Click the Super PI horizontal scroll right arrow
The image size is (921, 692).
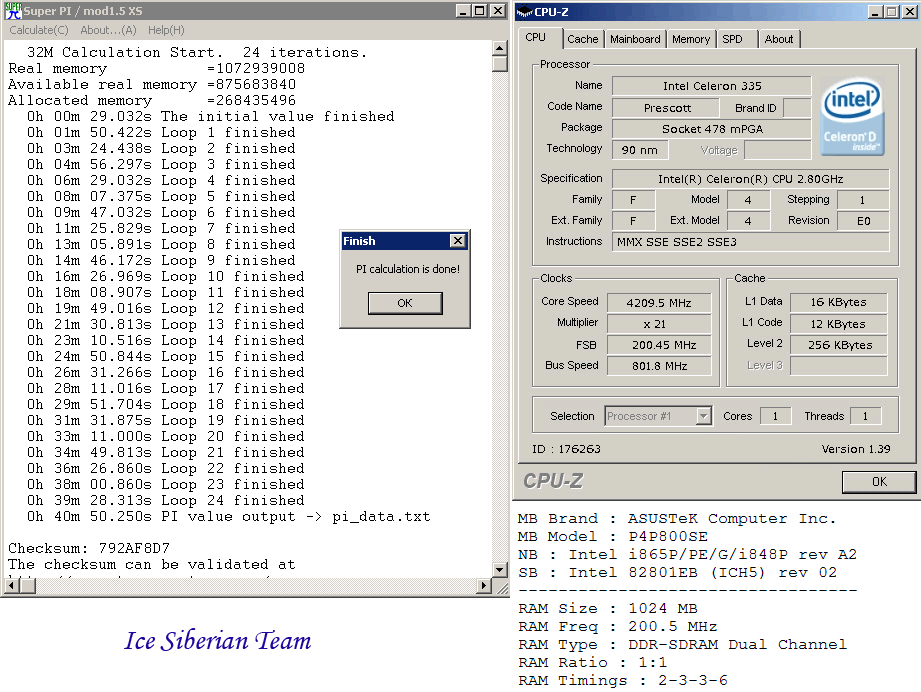click(484, 585)
